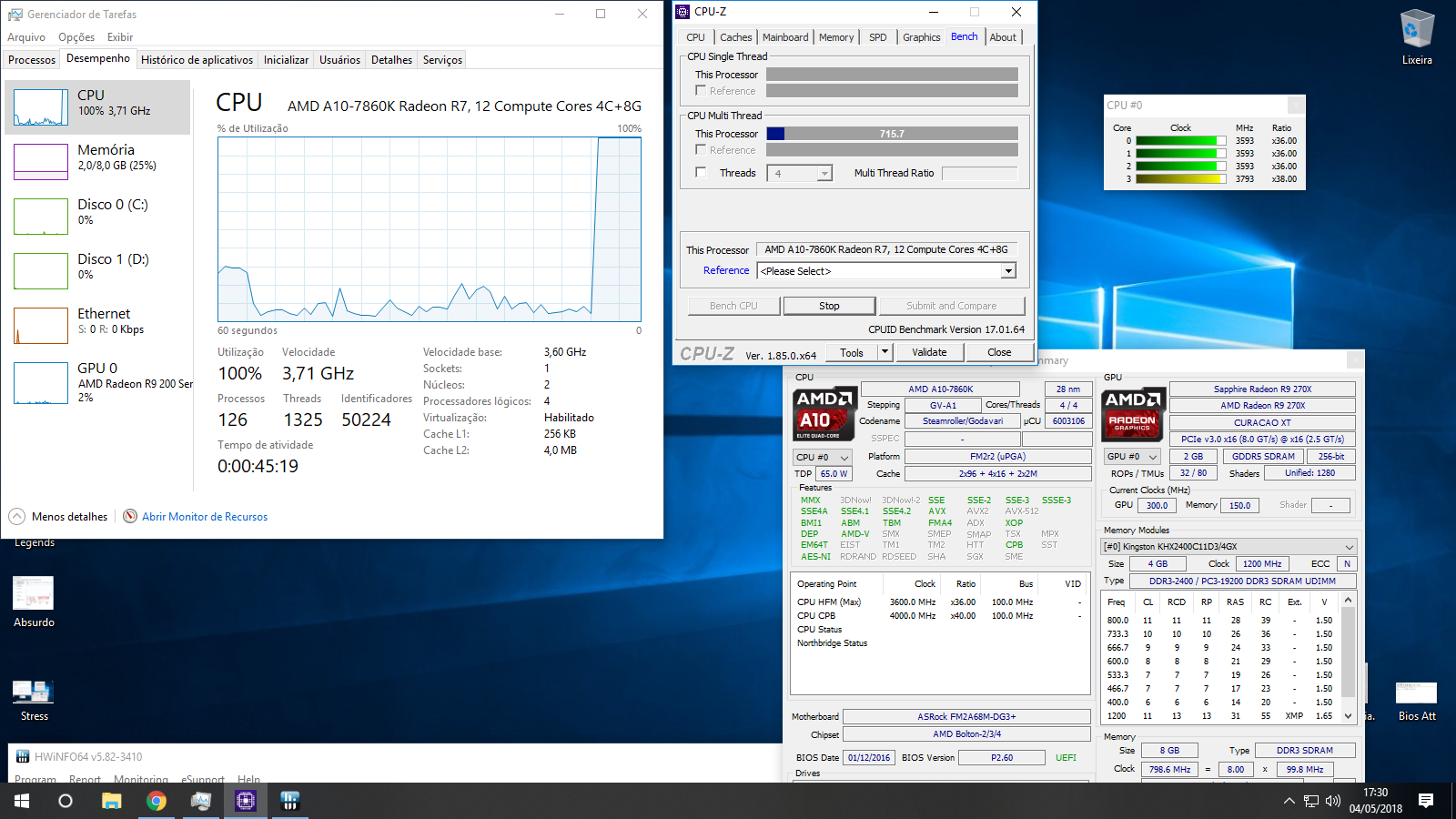Click the Validate button in CPU-Z
The image size is (1456, 819).
tap(929, 352)
